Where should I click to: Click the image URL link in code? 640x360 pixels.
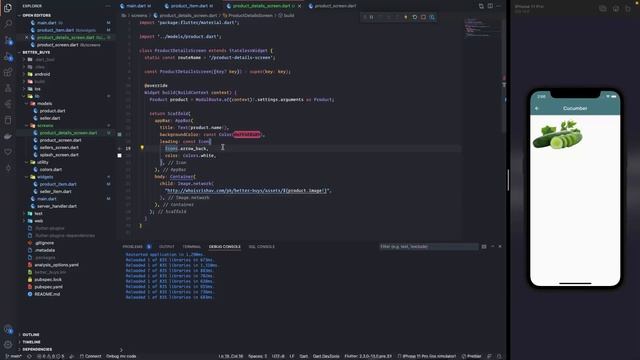click(247, 191)
